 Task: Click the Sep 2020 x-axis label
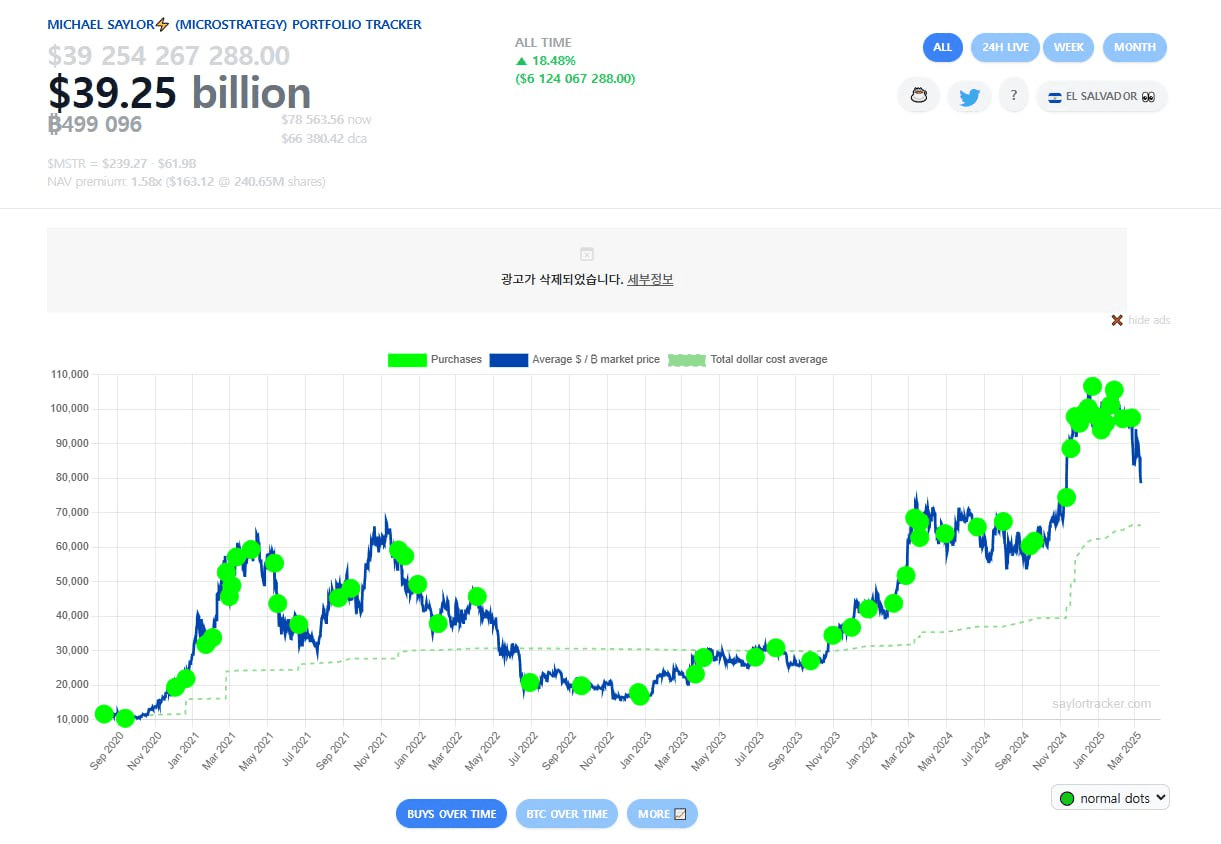[x=107, y=751]
